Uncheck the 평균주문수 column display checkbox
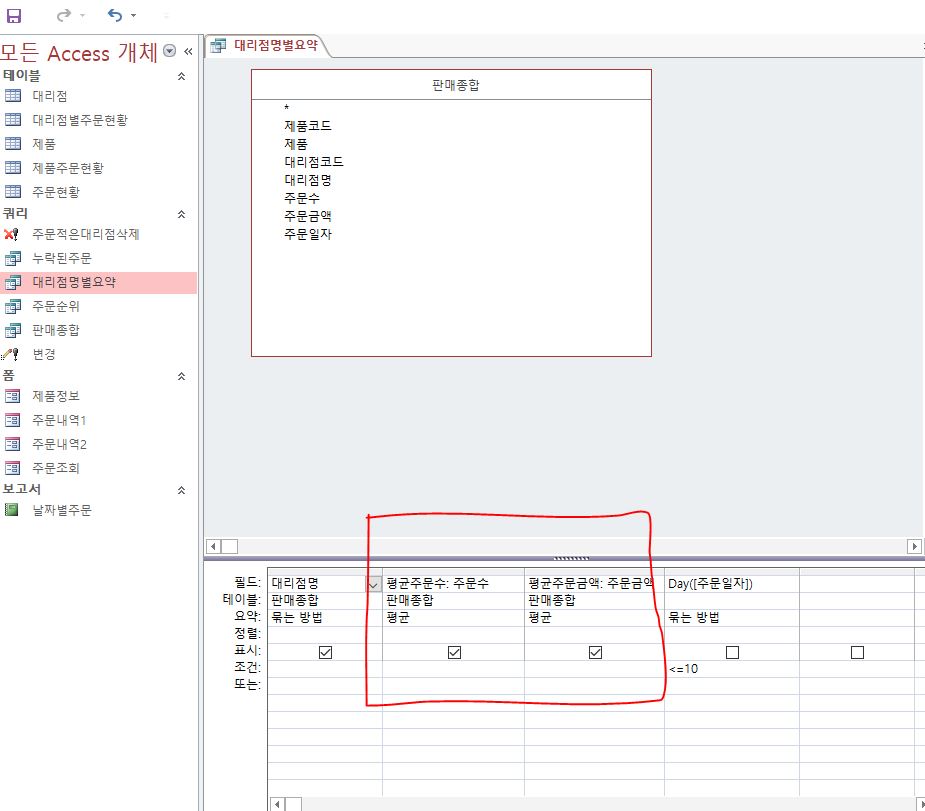 click(x=454, y=652)
